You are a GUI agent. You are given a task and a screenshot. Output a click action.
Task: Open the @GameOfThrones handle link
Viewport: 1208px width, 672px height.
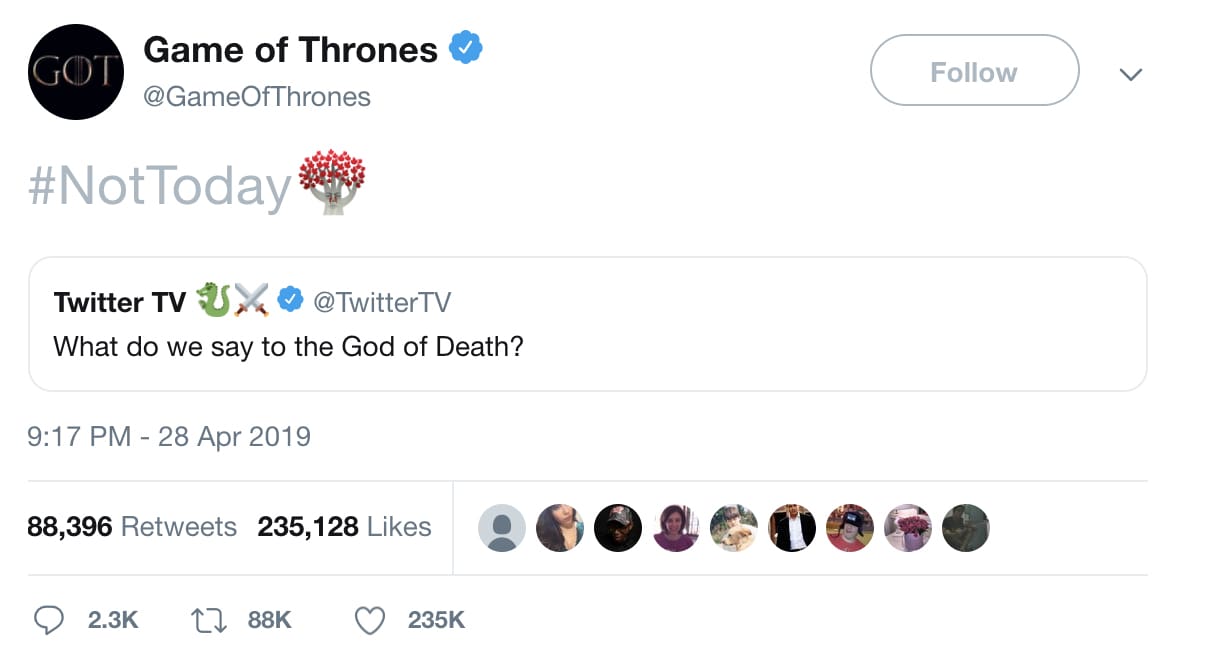[257, 96]
